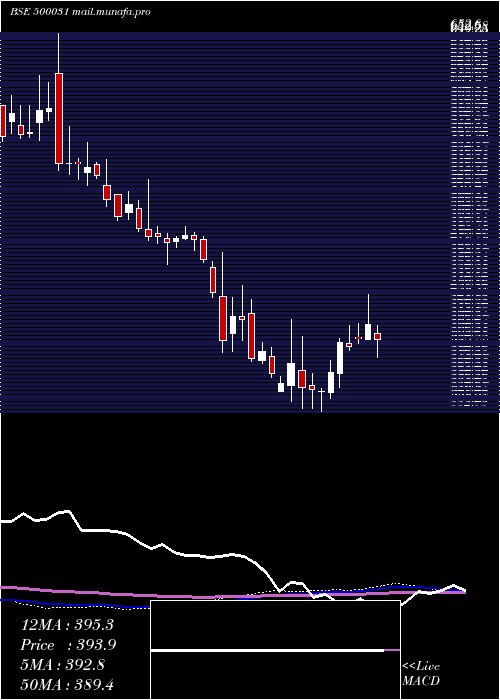Screen dimensions: 500x700
Task: Click the 'BSE 500031 mail.munafa.pro' title text
Action: click(80, 12)
